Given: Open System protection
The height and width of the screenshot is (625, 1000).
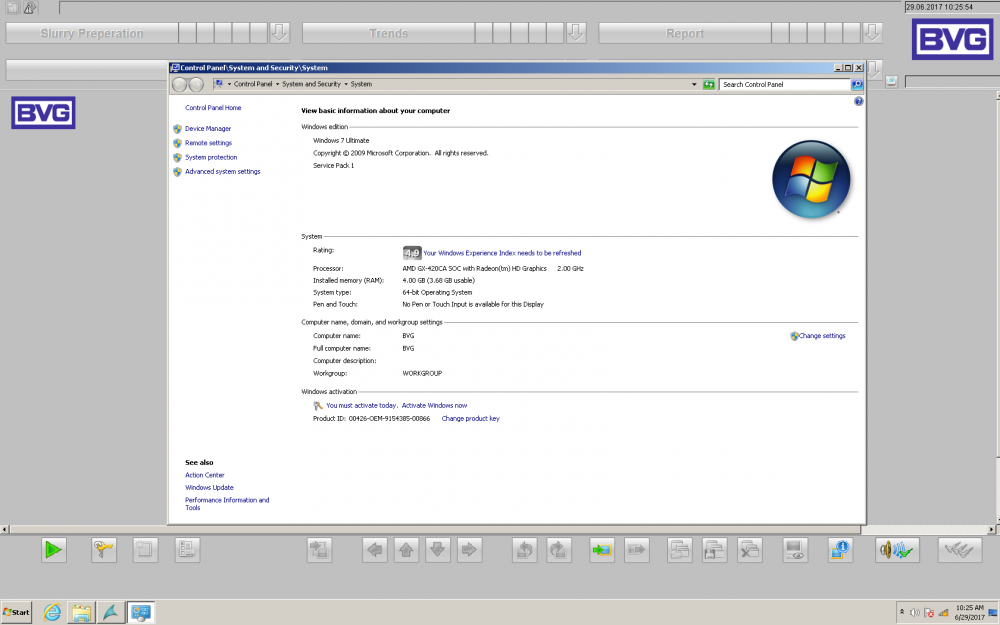Looking at the screenshot, I should pos(211,157).
